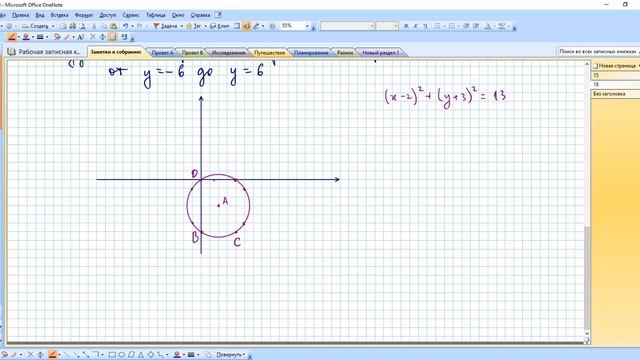Click the numbered list icon
The width and height of the screenshot is (640, 360).
click(451, 26)
